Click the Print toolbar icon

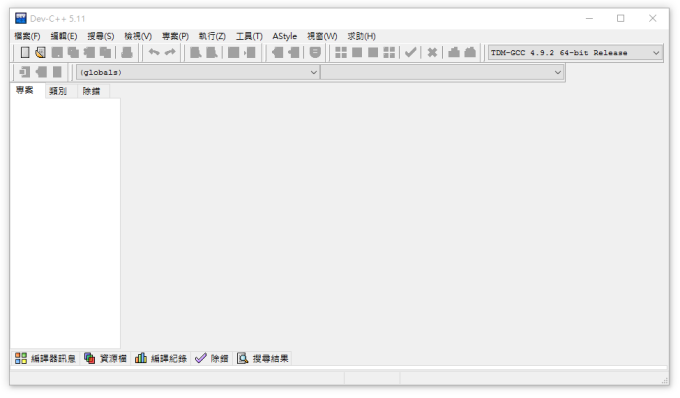coord(127,53)
